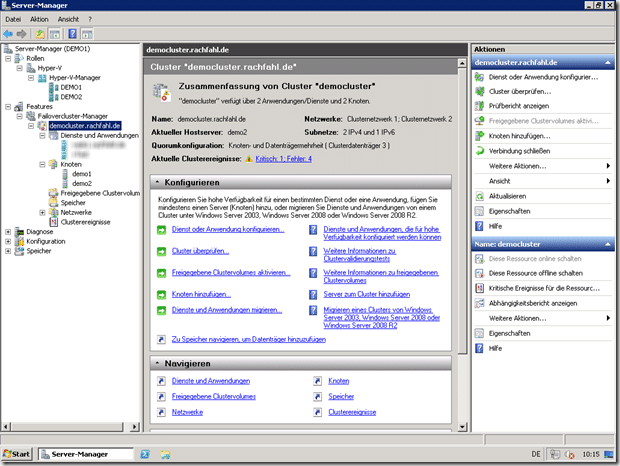Click the Prüfbericht anzeigen action icon
Screen dimensions: 620x466
tap(479, 106)
